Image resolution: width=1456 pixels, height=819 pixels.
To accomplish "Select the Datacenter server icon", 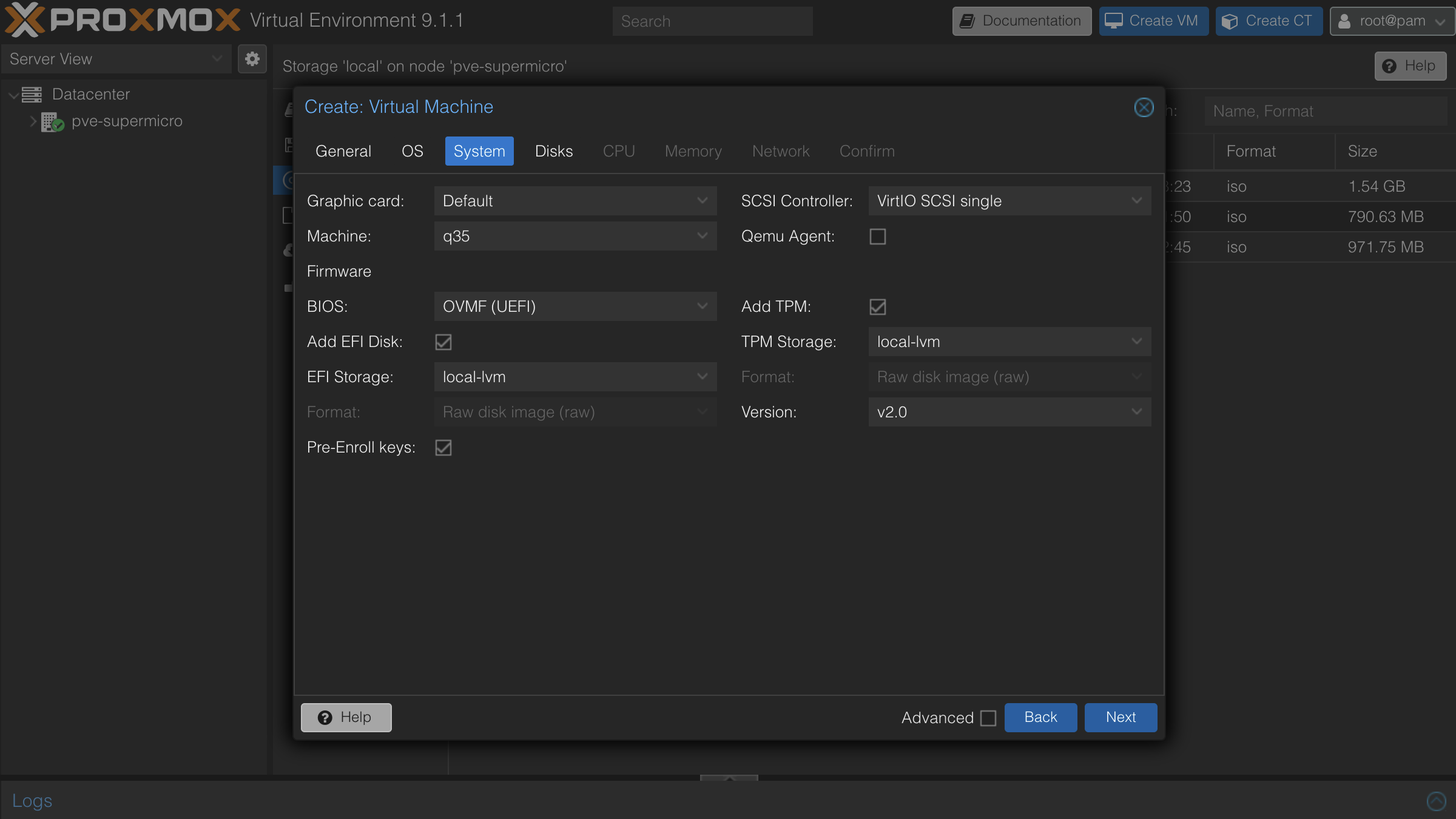I will click(32, 94).
